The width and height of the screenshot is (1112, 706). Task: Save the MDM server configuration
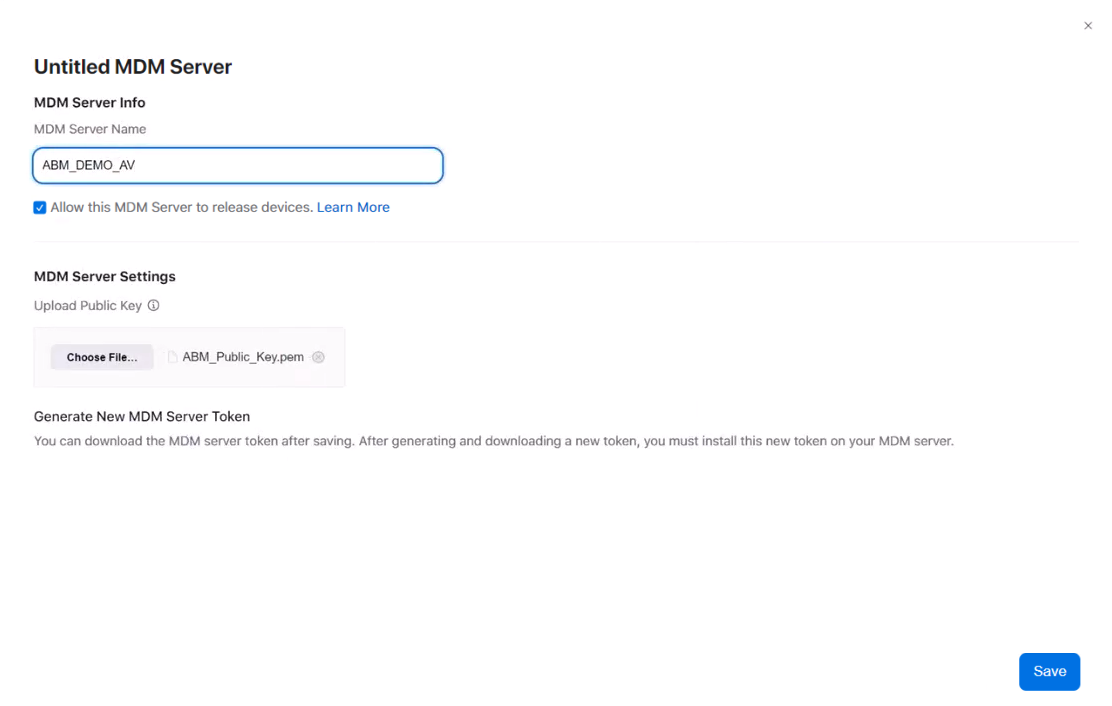1049,671
